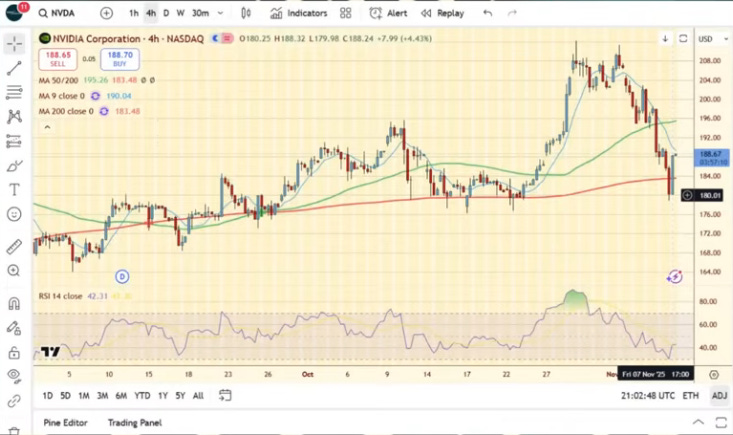Click the MA 9 close indicator legend
733x435 pixels.
(61, 96)
